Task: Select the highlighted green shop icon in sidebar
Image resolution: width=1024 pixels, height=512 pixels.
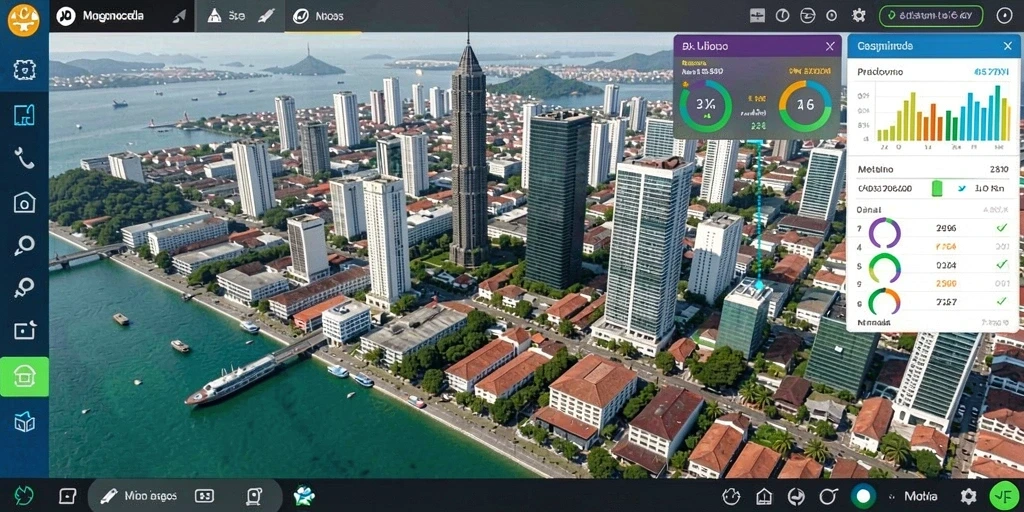Action: click(x=24, y=376)
